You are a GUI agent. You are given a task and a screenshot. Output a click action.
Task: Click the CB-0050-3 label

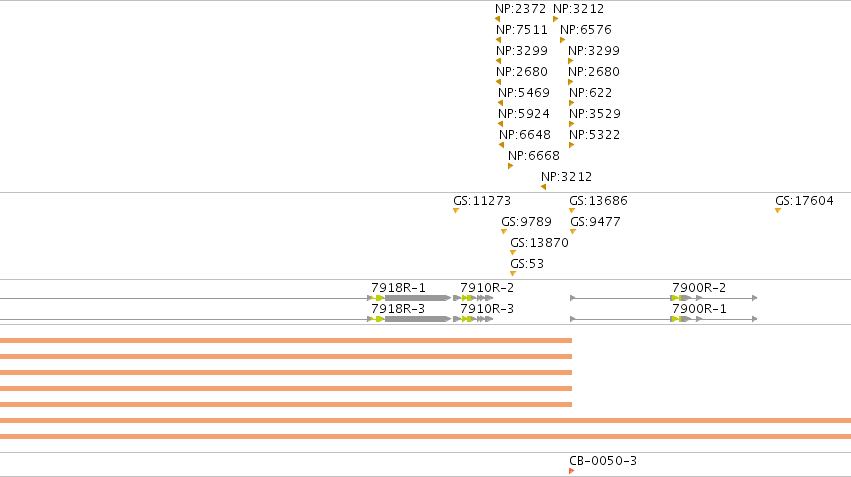pos(603,461)
